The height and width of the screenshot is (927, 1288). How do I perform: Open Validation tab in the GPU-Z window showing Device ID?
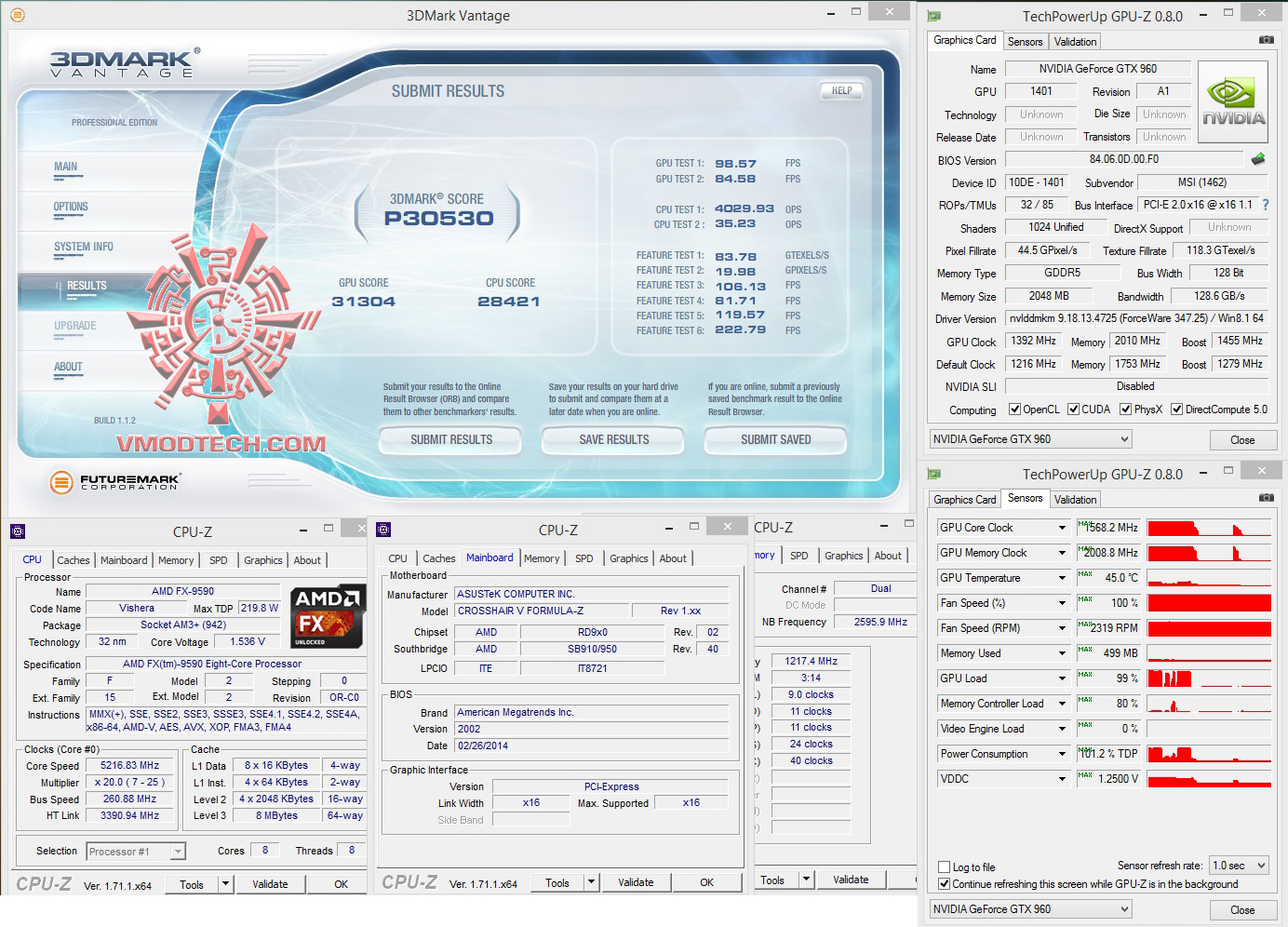(1075, 42)
